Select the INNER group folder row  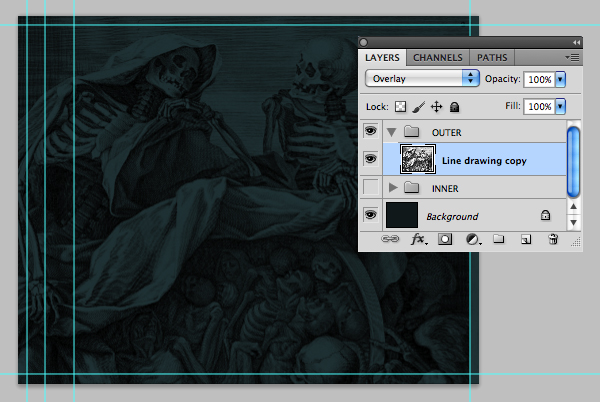point(474,188)
